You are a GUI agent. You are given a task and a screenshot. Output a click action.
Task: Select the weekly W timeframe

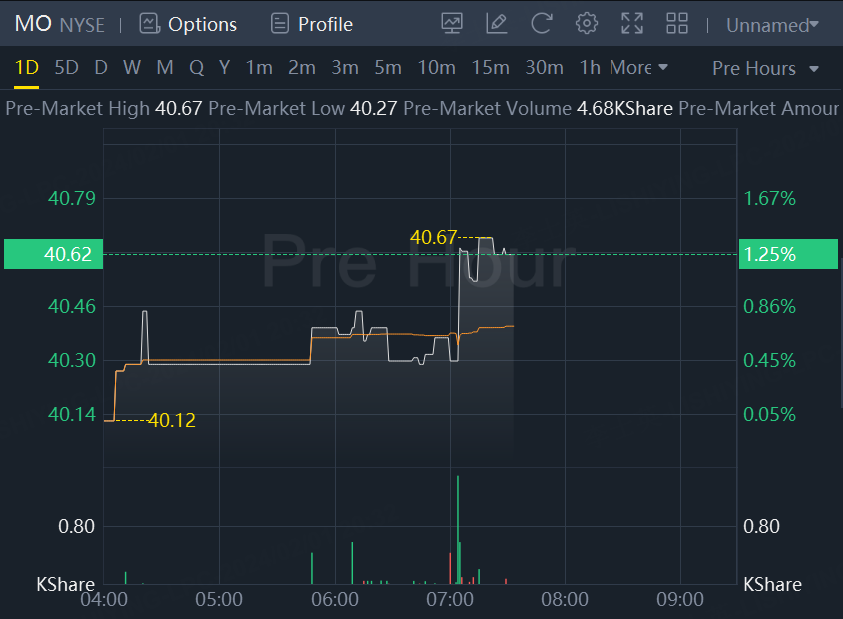pyautogui.click(x=132, y=68)
